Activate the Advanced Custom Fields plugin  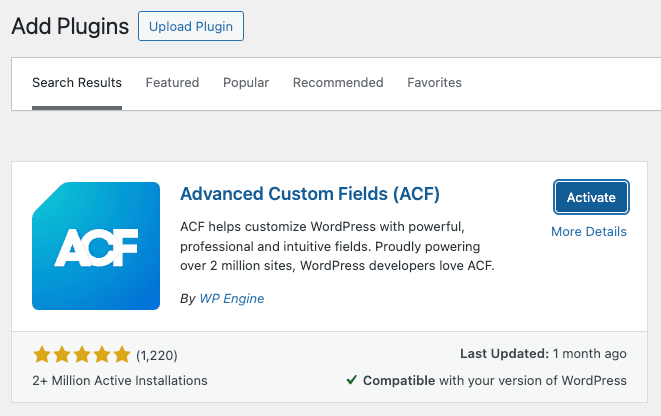(x=591, y=197)
